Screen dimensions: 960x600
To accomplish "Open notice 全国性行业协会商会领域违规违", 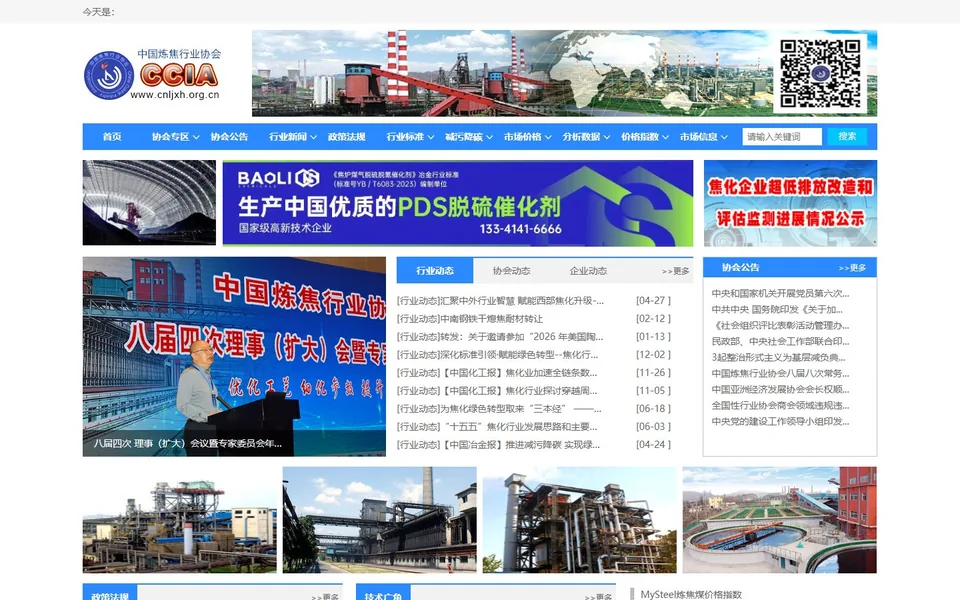I will click(781, 405).
